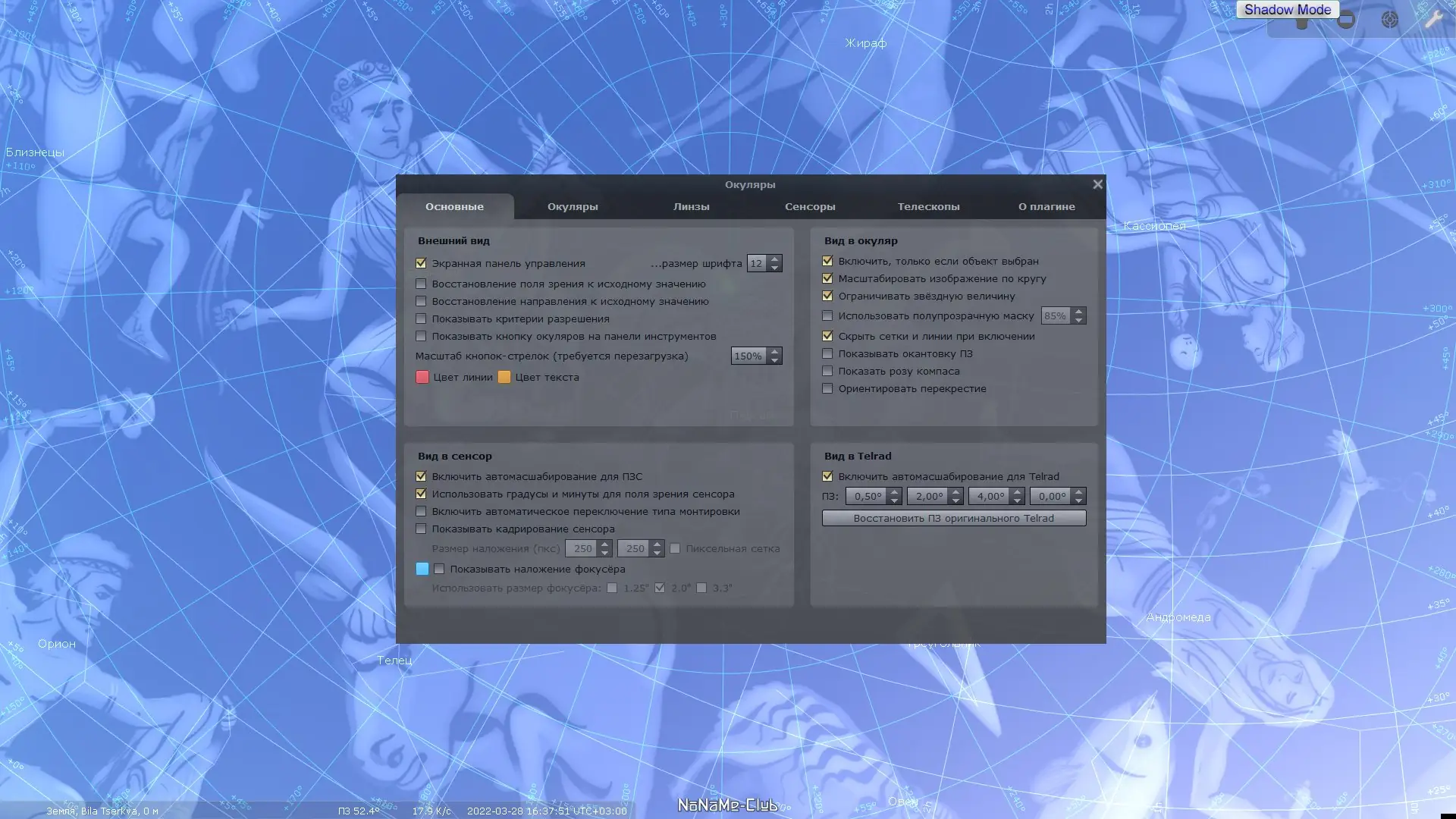Click the 4,00° Telrad FOV field

990,496
